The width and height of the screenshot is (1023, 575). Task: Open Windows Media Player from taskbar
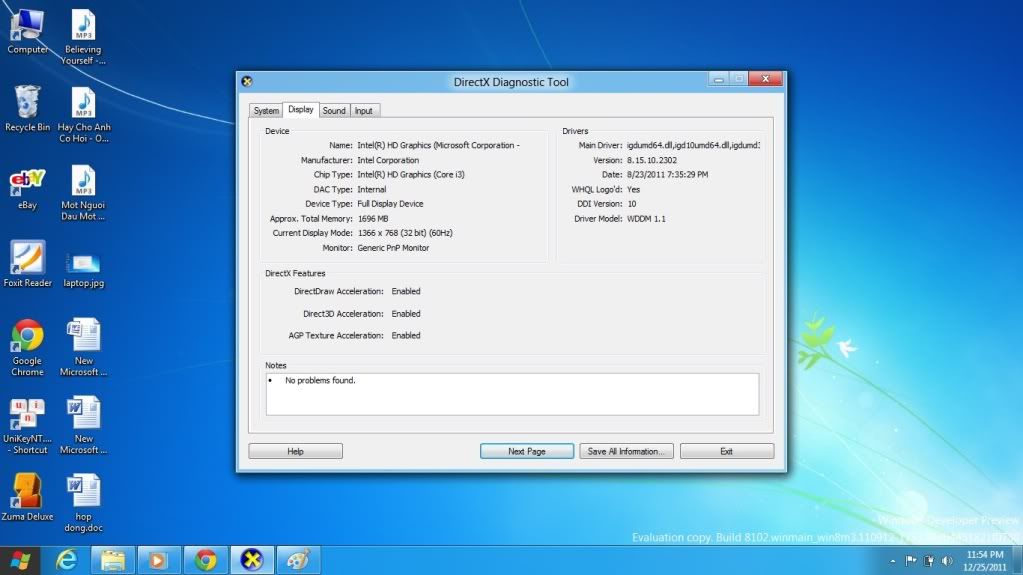coord(159,560)
